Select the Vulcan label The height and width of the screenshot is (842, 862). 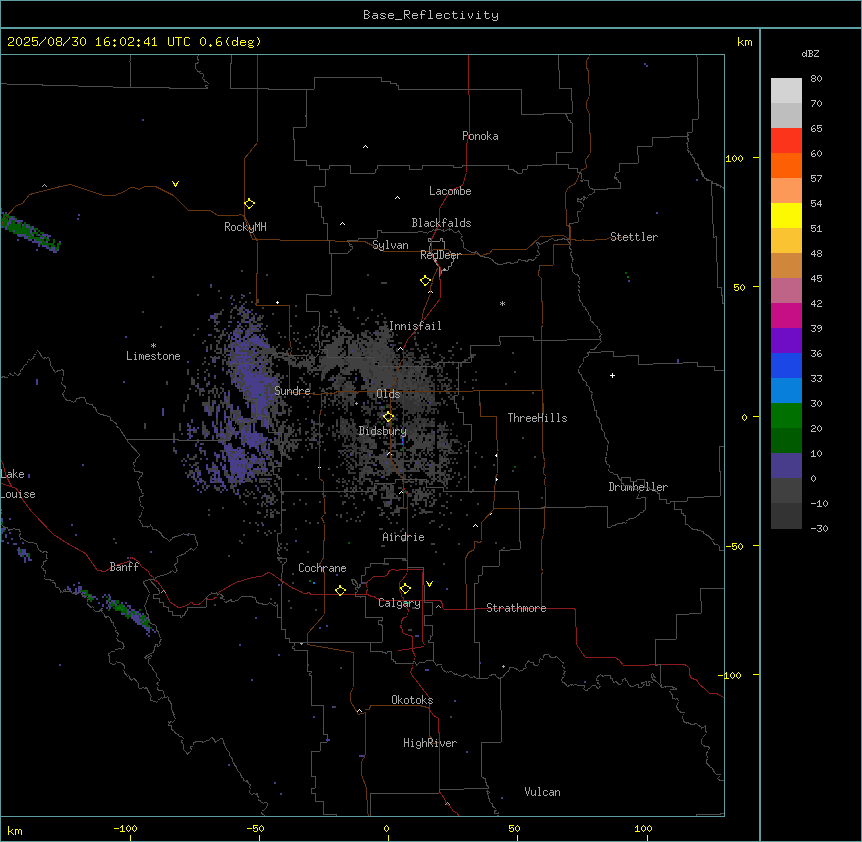point(542,792)
